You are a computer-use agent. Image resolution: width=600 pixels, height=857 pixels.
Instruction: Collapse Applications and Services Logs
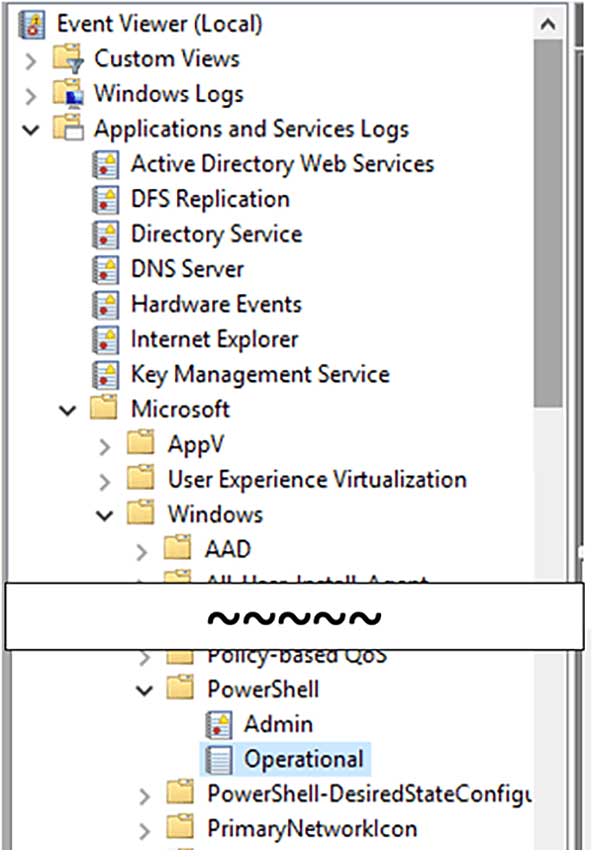pyautogui.click(x=31, y=130)
